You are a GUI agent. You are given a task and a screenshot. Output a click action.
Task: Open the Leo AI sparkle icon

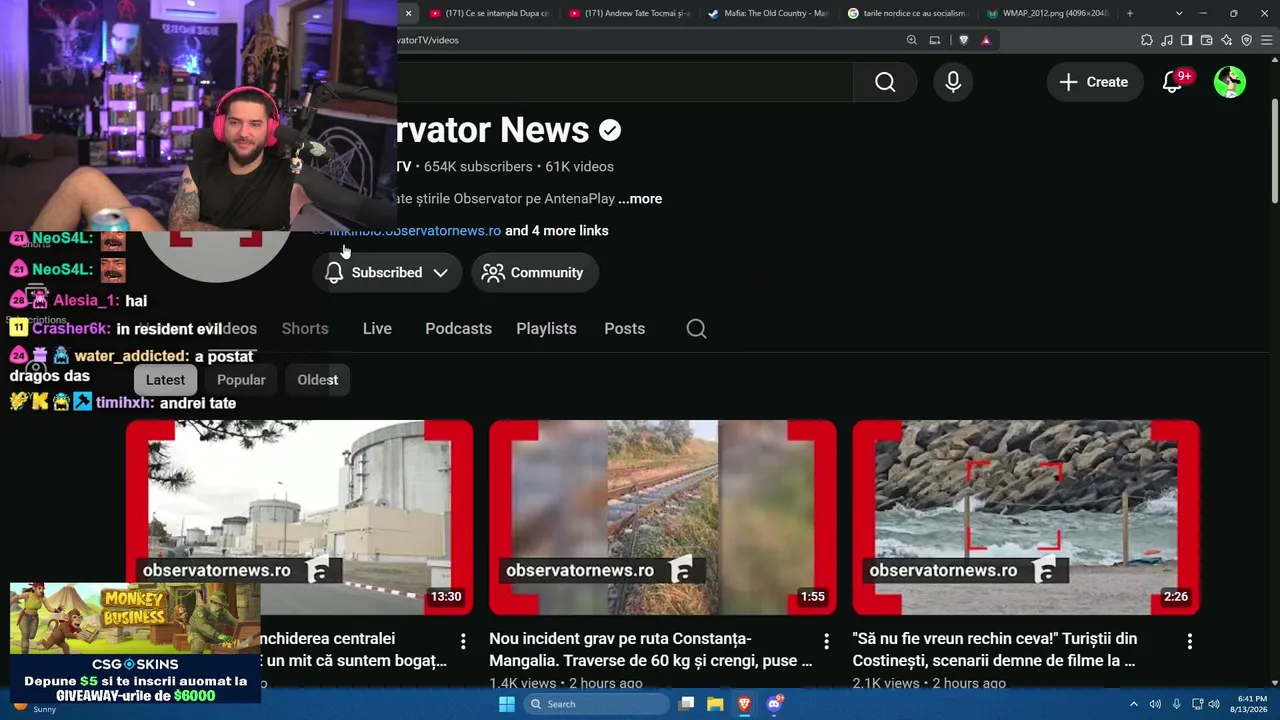tap(1227, 40)
